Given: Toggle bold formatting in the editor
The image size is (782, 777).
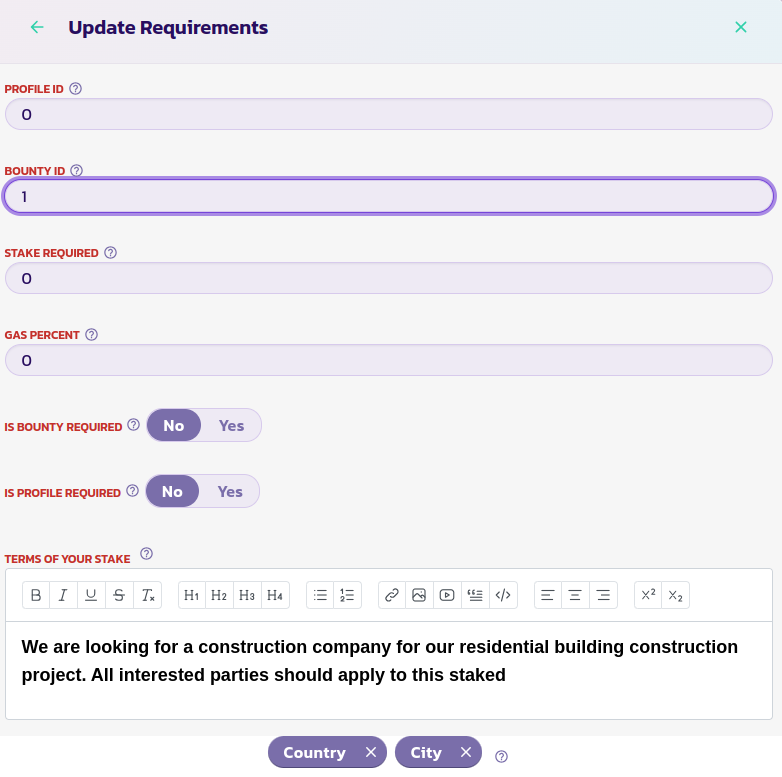Looking at the screenshot, I should pyautogui.click(x=36, y=595).
